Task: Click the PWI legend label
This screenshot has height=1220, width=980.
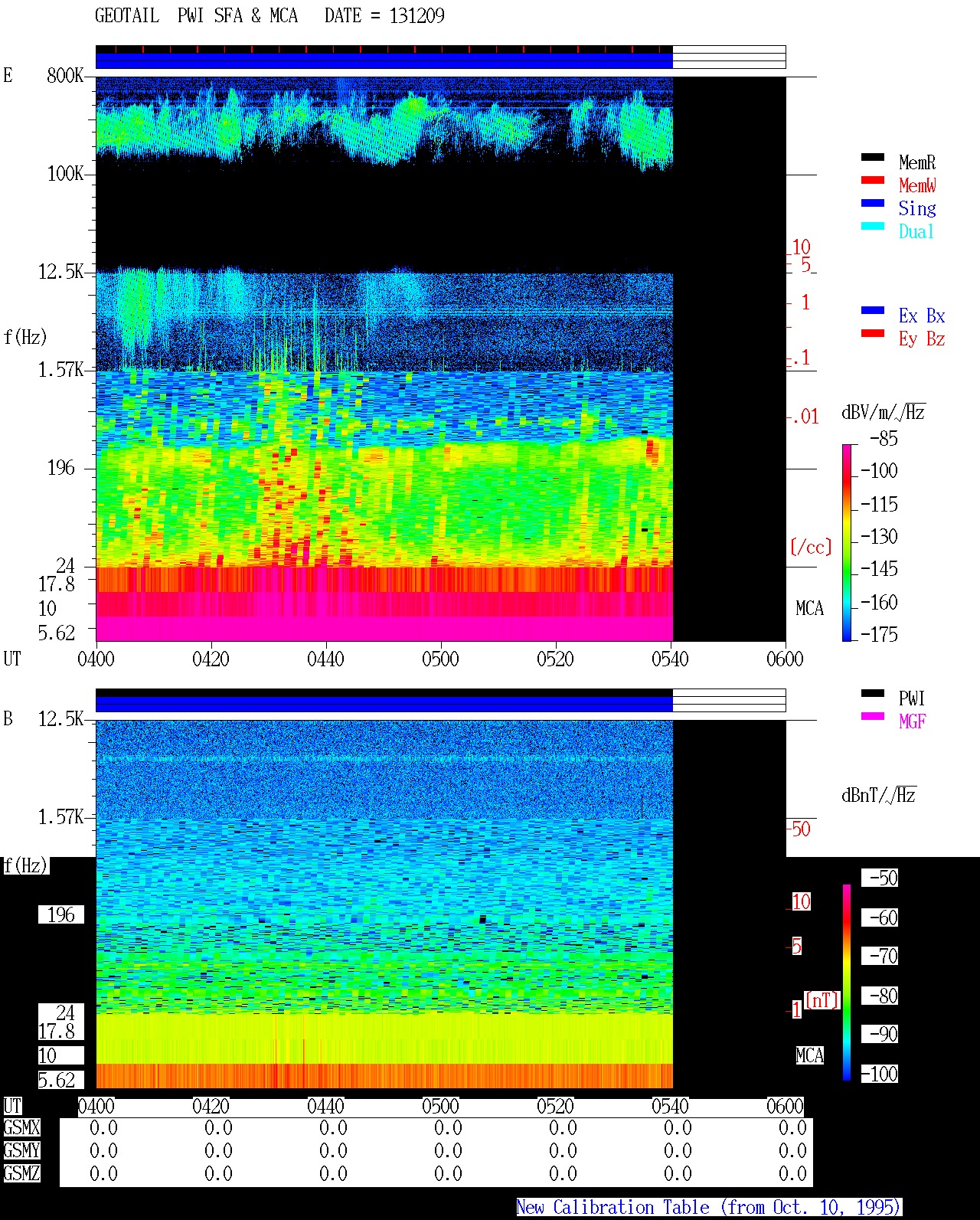Action: click(912, 698)
